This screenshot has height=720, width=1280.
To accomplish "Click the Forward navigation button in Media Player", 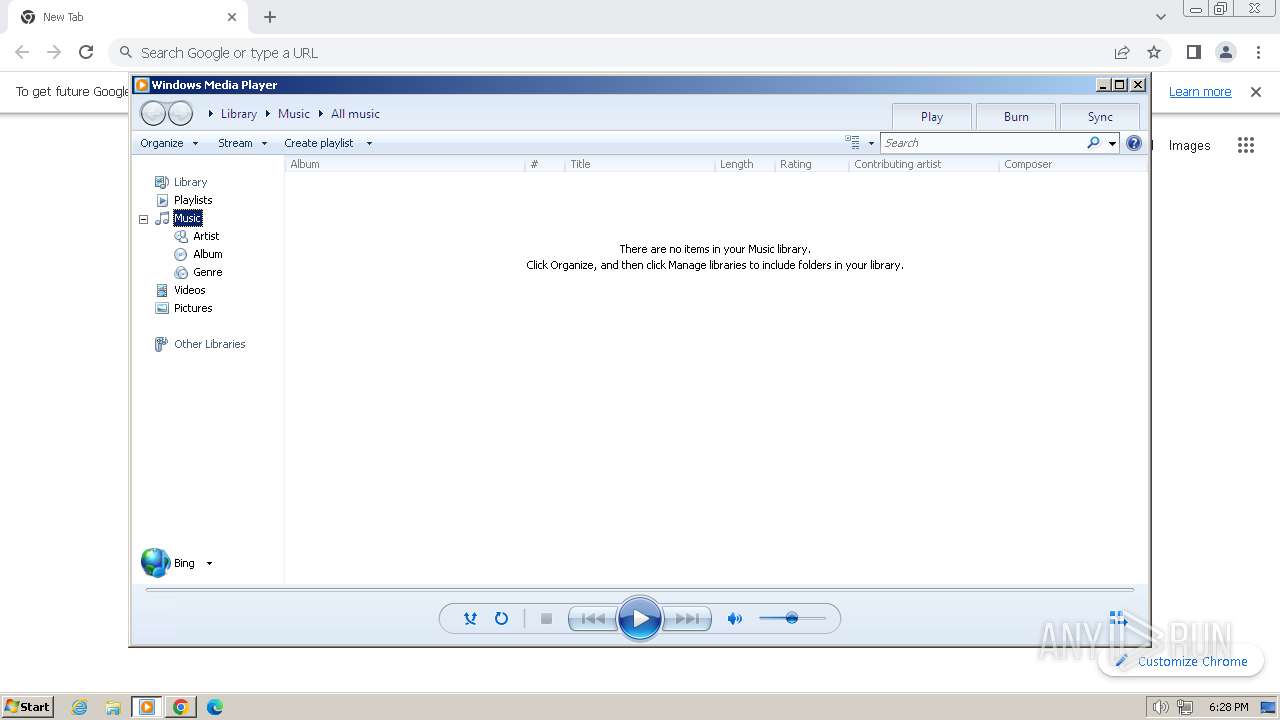I will click(x=180, y=114).
